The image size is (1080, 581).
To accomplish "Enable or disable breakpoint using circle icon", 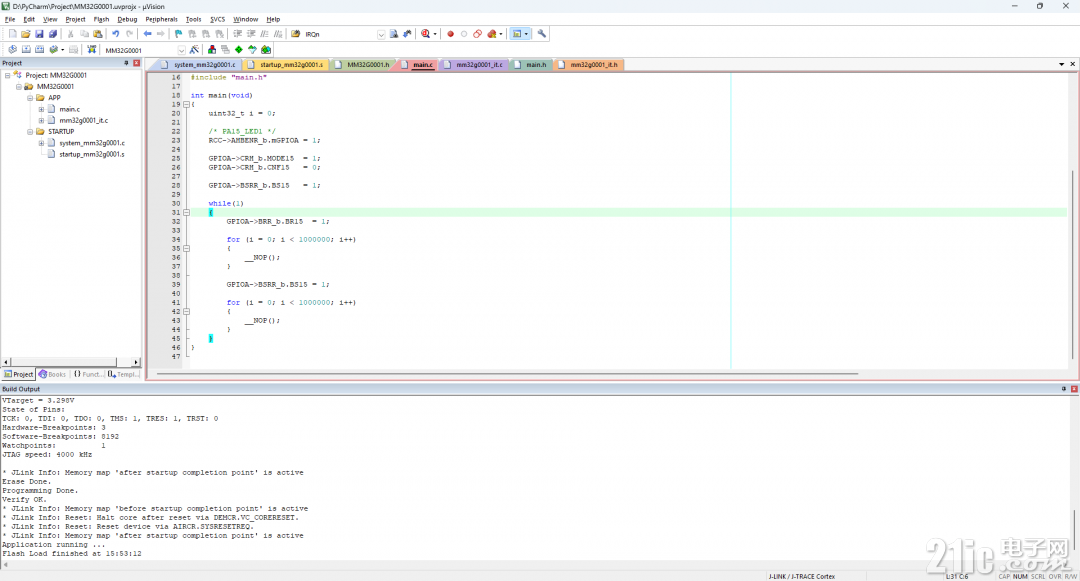I will (x=464, y=34).
